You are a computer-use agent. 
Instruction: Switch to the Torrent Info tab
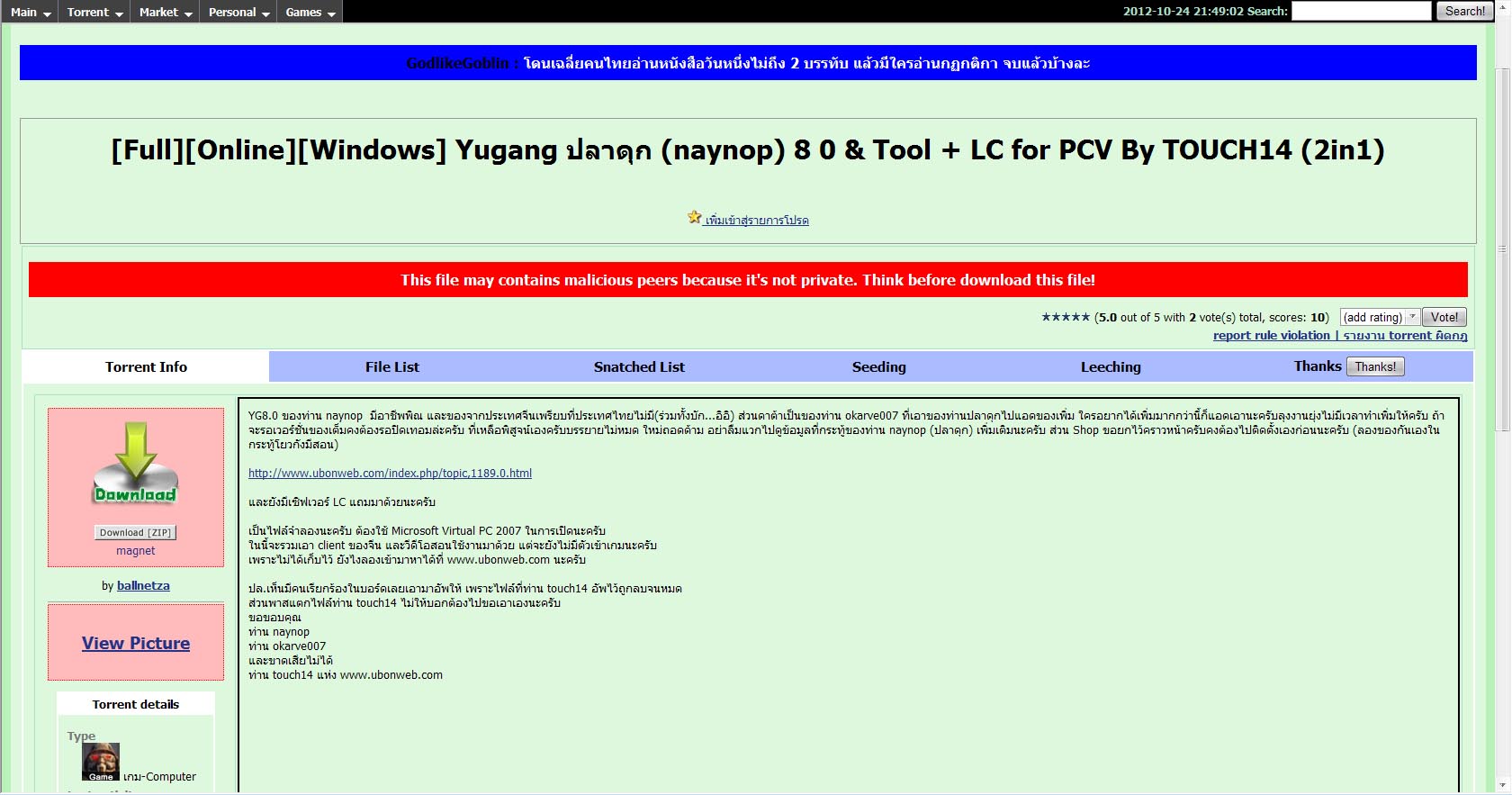146,367
